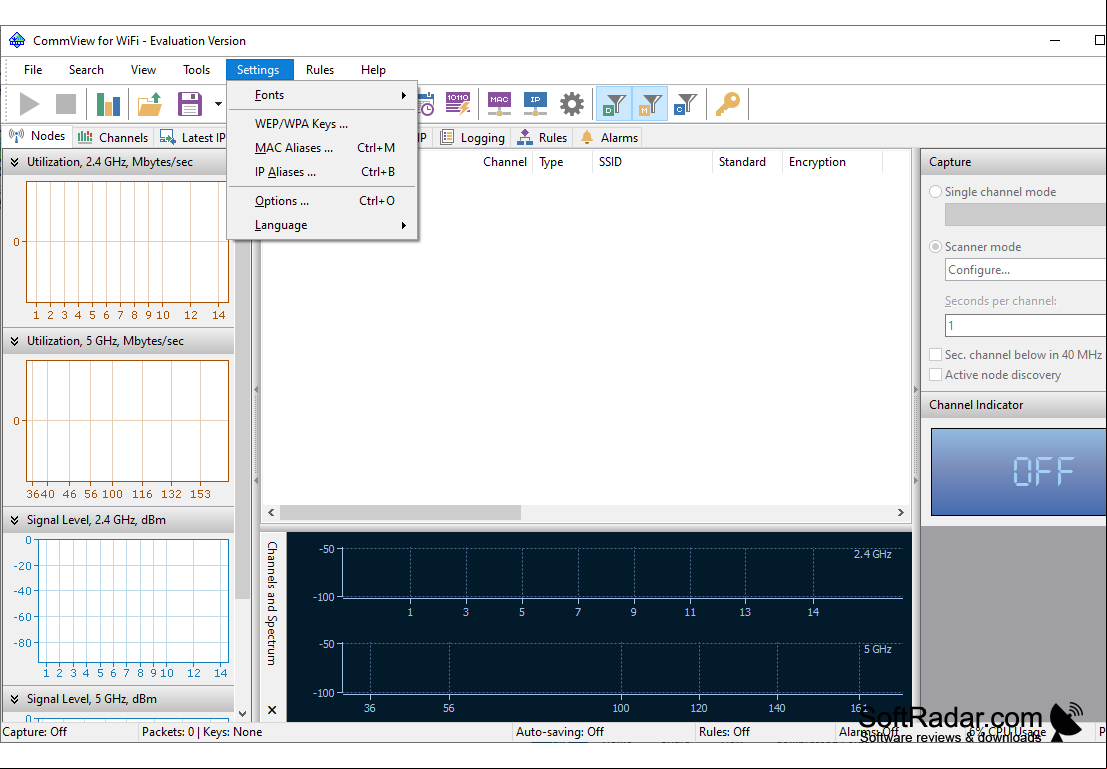The height and width of the screenshot is (769, 1107).
Task: Choose MAC Aliases from Settings menu
Action: 323,148
